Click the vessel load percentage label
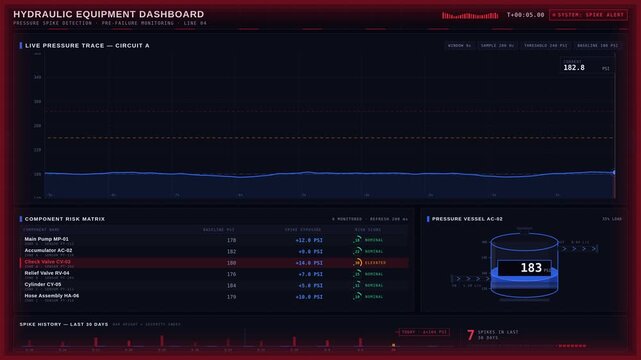 (612, 219)
